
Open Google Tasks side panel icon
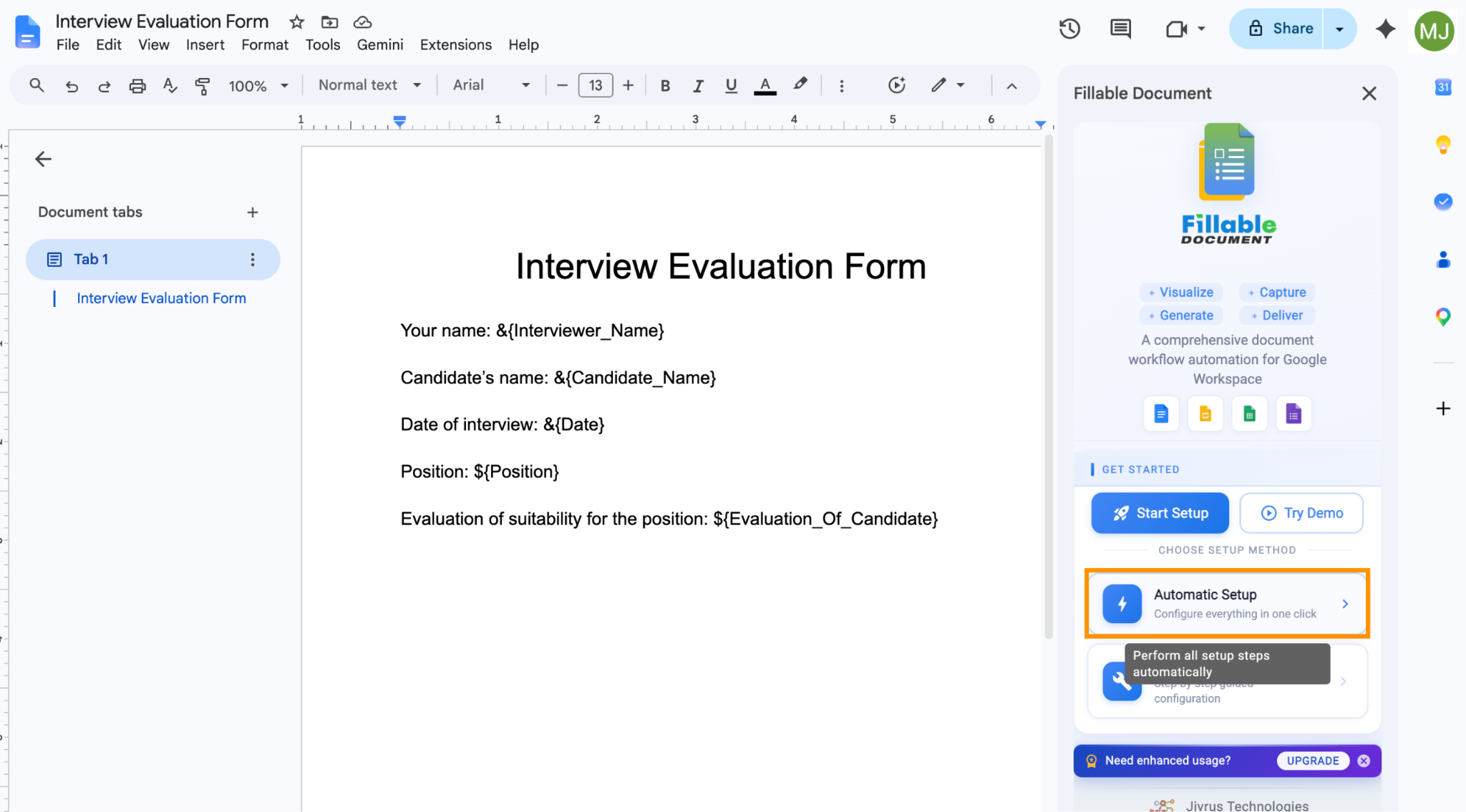1443,202
